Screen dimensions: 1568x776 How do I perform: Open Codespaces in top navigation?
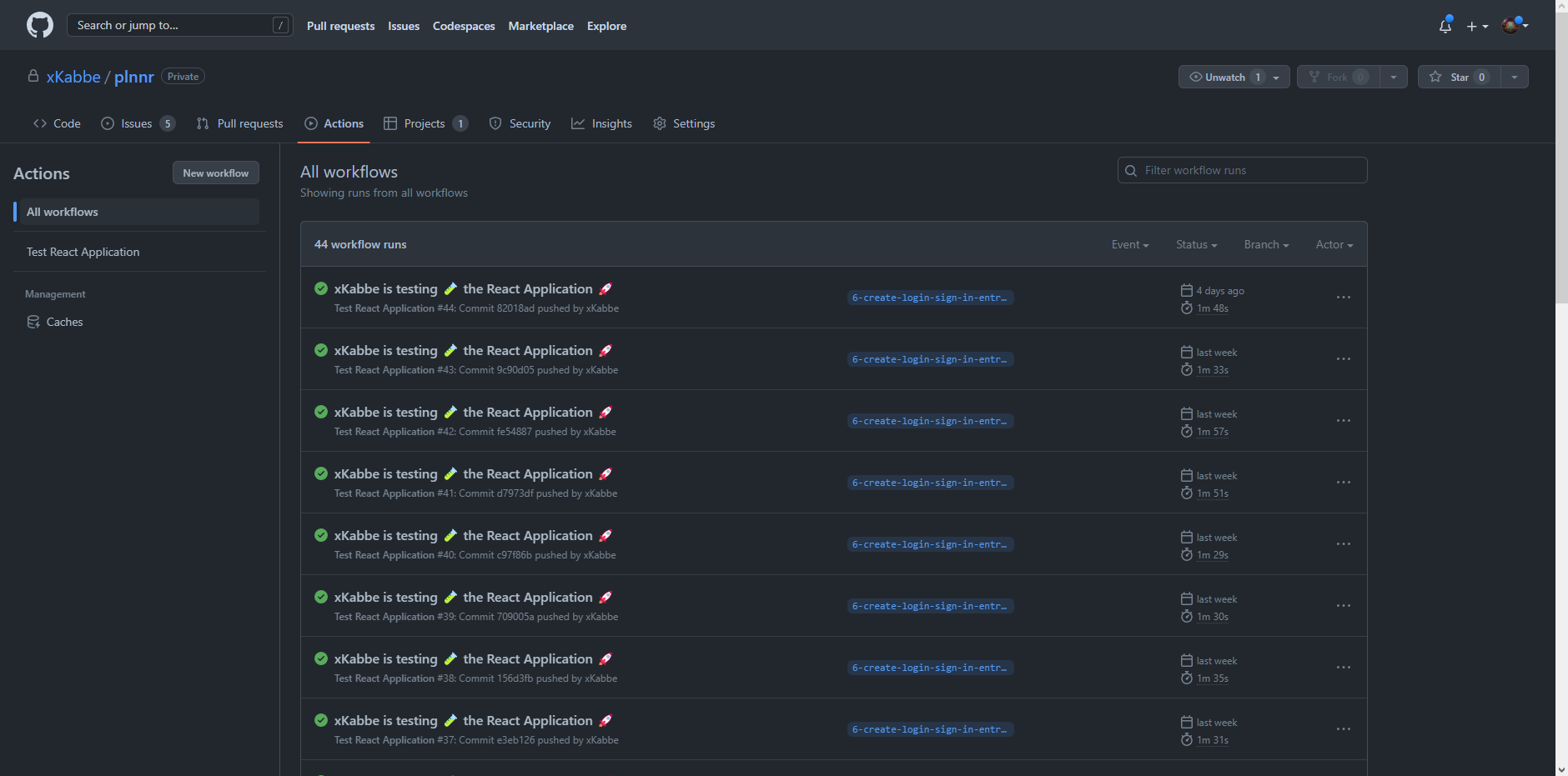(464, 26)
